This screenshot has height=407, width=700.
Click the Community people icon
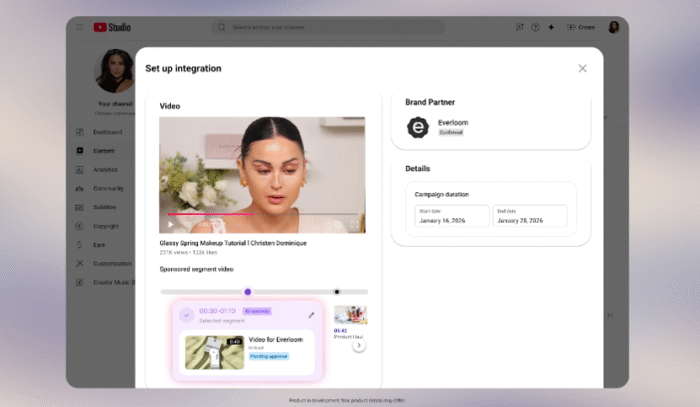pyautogui.click(x=79, y=188)
